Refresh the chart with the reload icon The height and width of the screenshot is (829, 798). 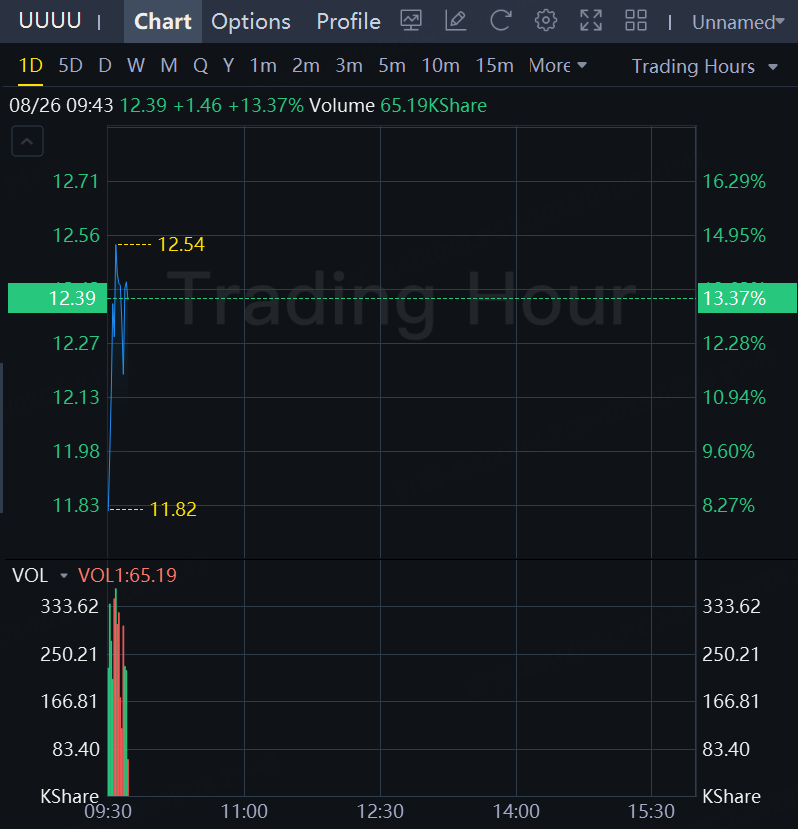500,21
